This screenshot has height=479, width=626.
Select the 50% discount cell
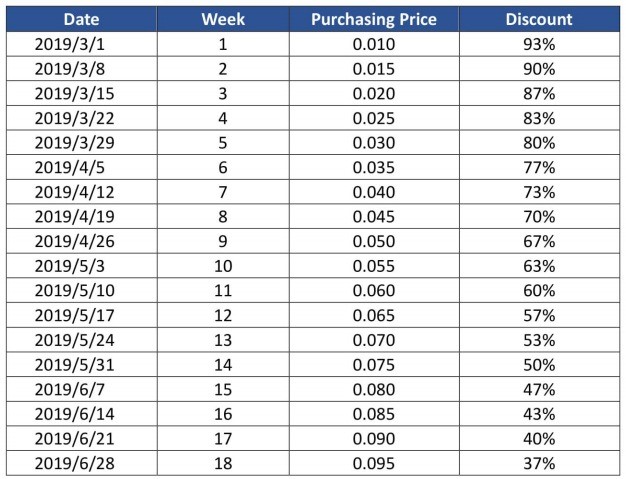[x=539, y=364]
